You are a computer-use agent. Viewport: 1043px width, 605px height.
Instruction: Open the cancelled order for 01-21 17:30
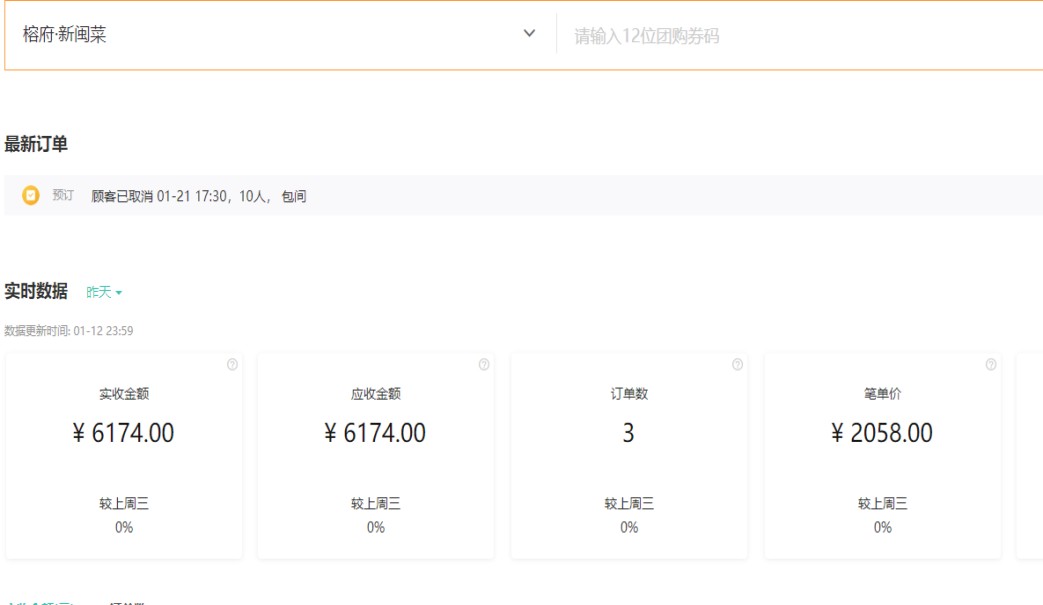pyautogui.click(x=198, y=197)
